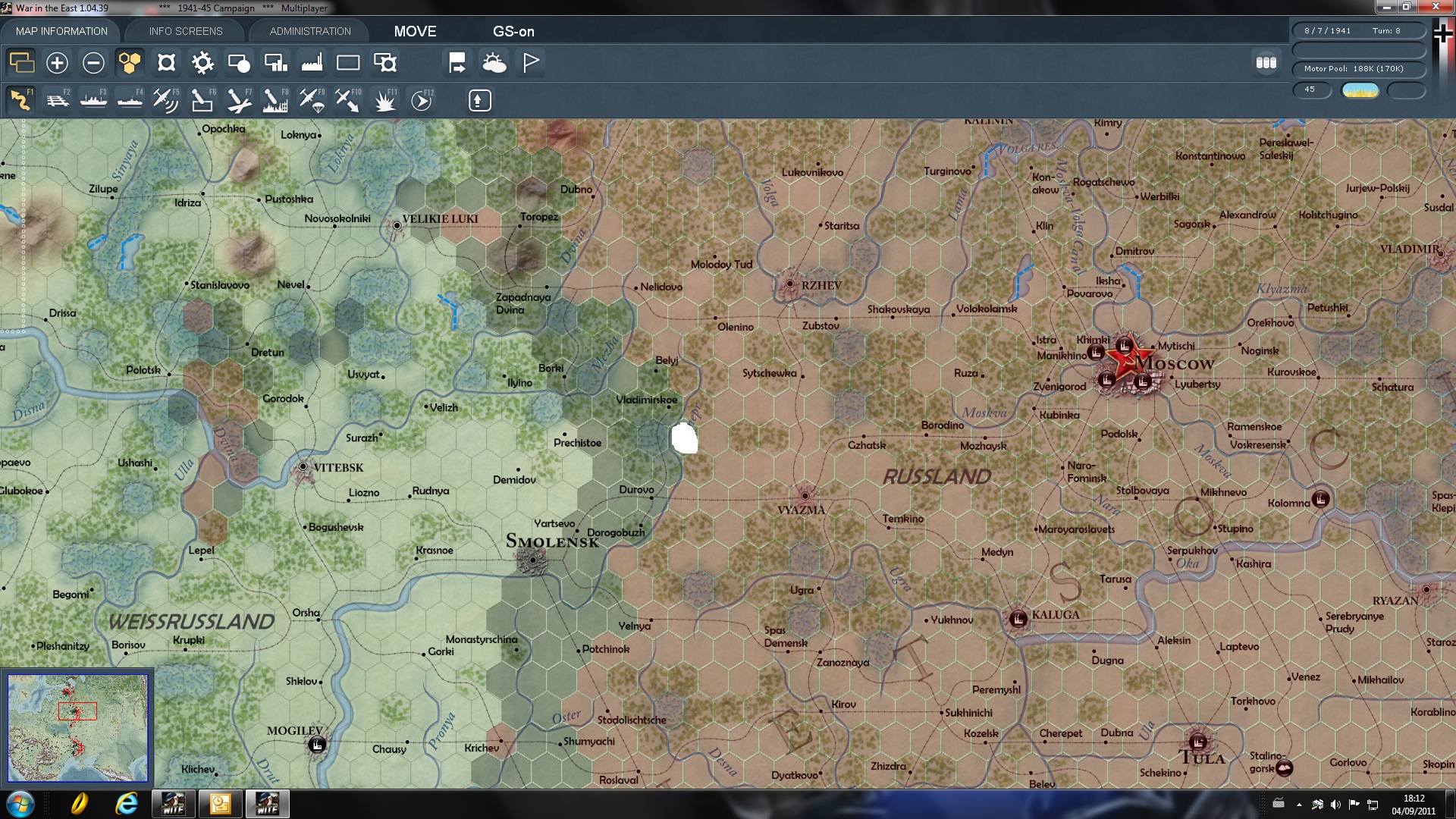This screenshot has width=1456, height=819.
Task: Select Bomb Unit mode (F6)
Action: pyautogui.click(x=202, y=100)
